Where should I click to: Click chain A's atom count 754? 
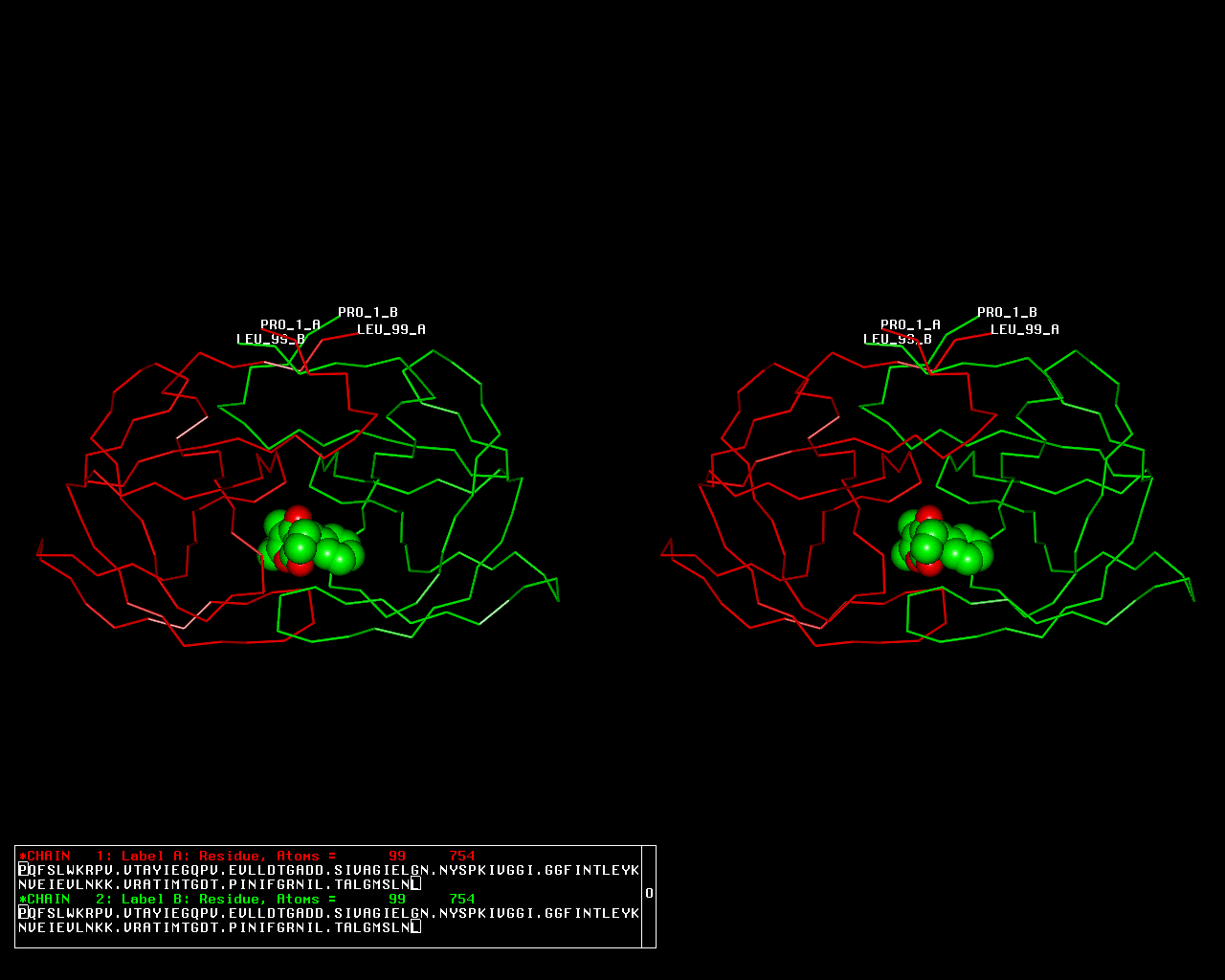[x=461, y=856]
